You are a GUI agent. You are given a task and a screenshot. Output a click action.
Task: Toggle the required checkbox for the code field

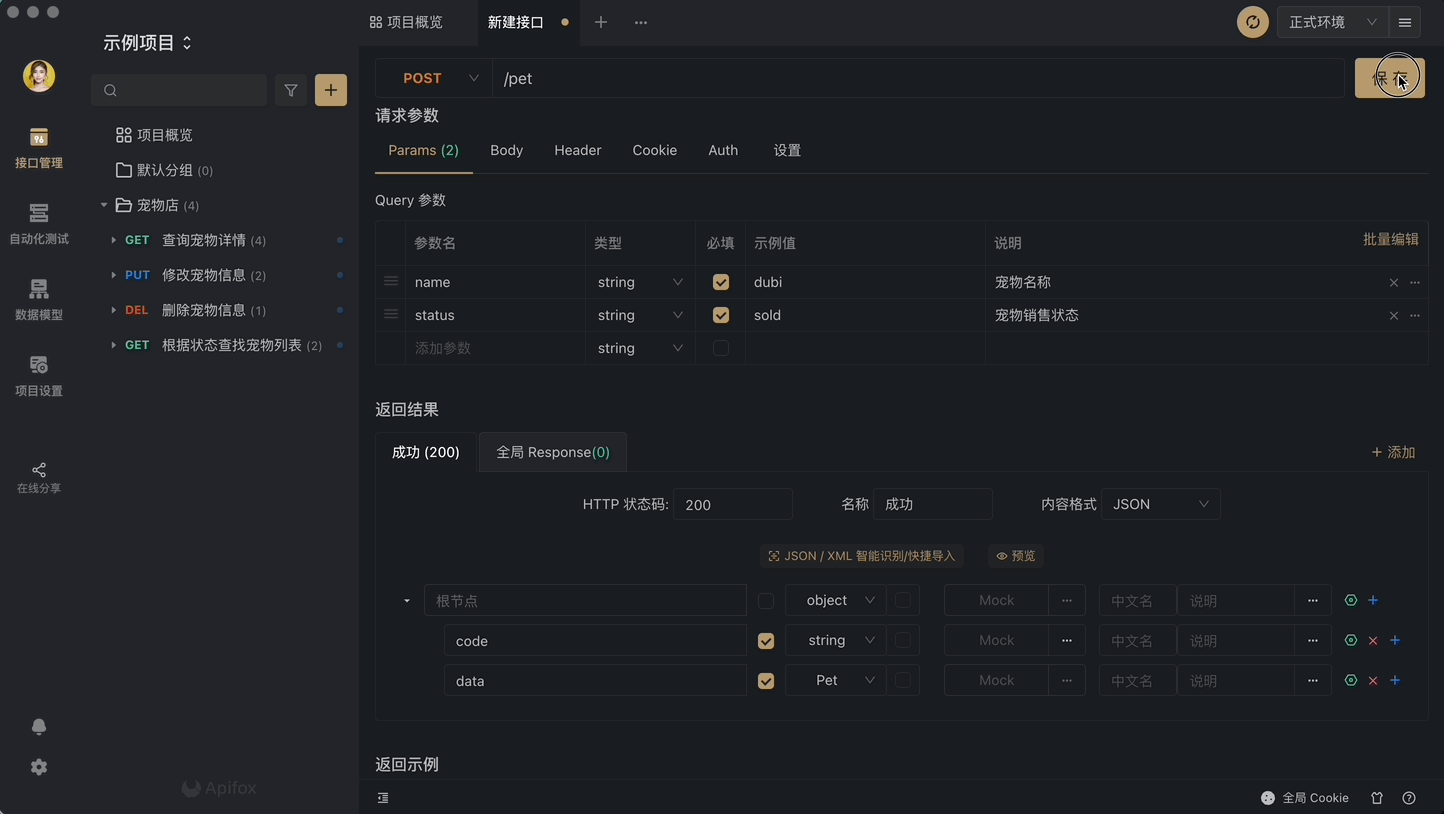pos(766,640)
